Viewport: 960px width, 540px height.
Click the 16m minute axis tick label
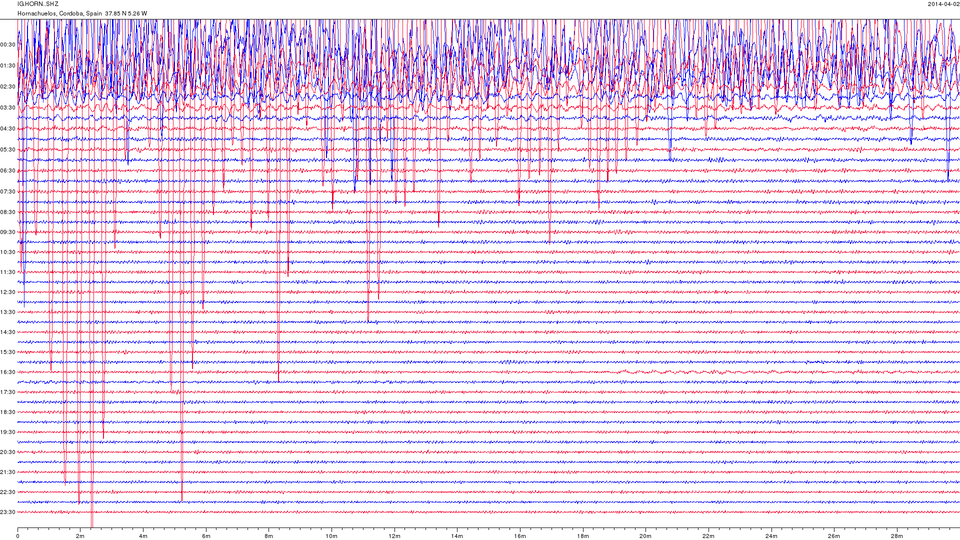[x=520, y=536]
